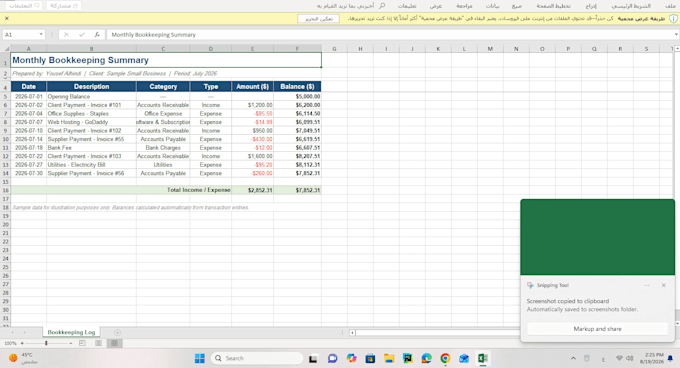Click the formula bar cancel X icon
This screenshot has width=680, height=368.
click(66, 35)
